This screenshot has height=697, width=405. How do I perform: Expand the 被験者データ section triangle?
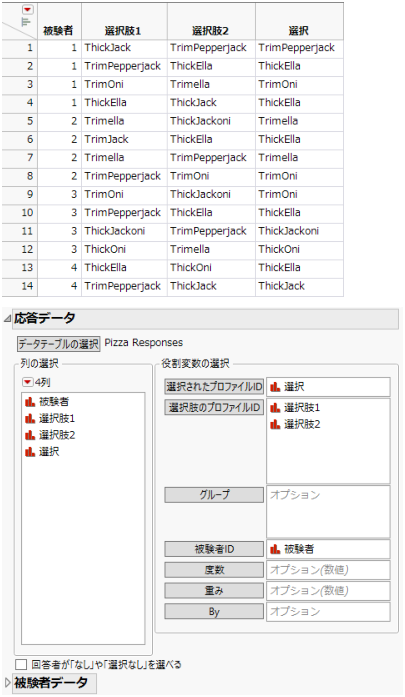coord(7,682)
